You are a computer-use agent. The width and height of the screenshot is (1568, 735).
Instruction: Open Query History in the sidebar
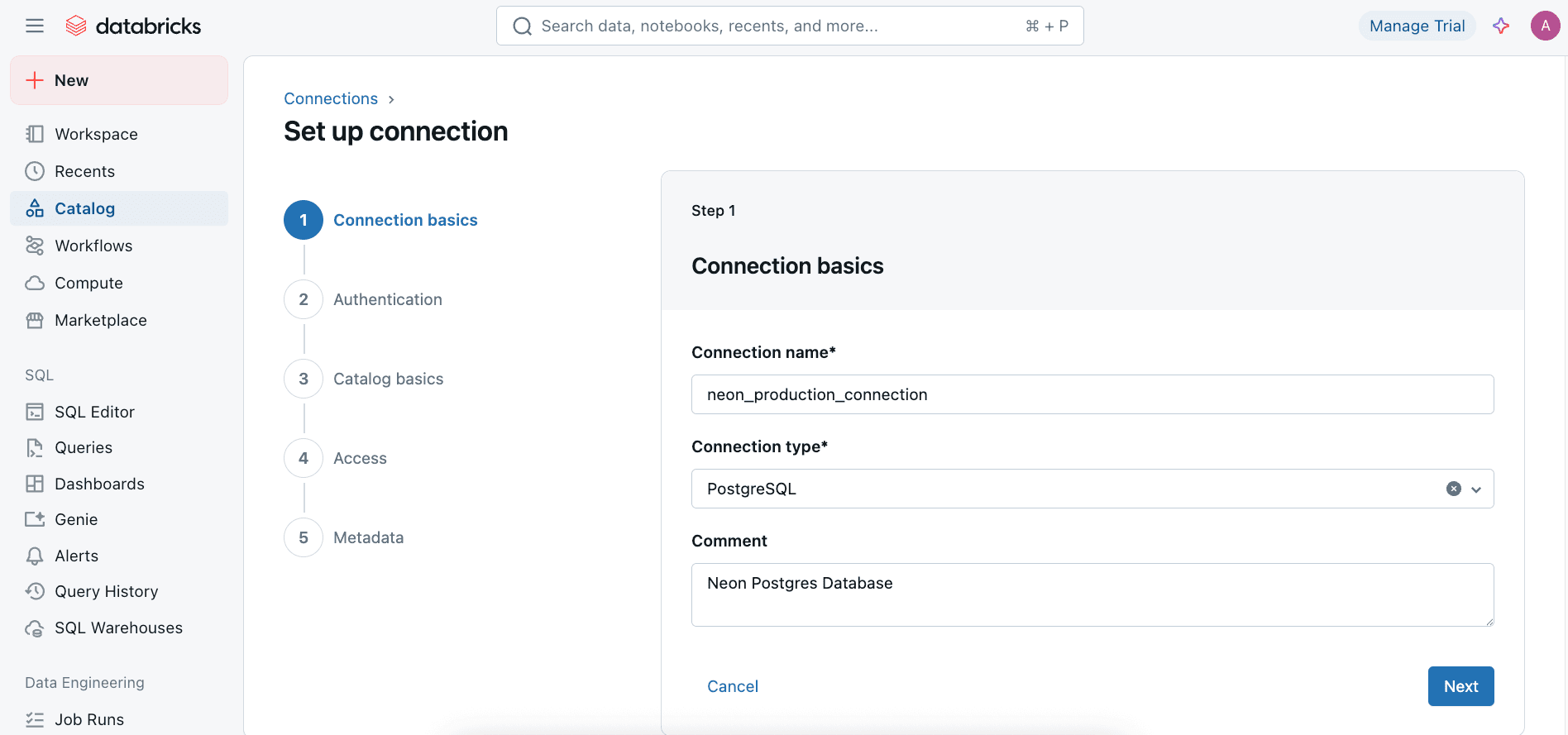119,591
